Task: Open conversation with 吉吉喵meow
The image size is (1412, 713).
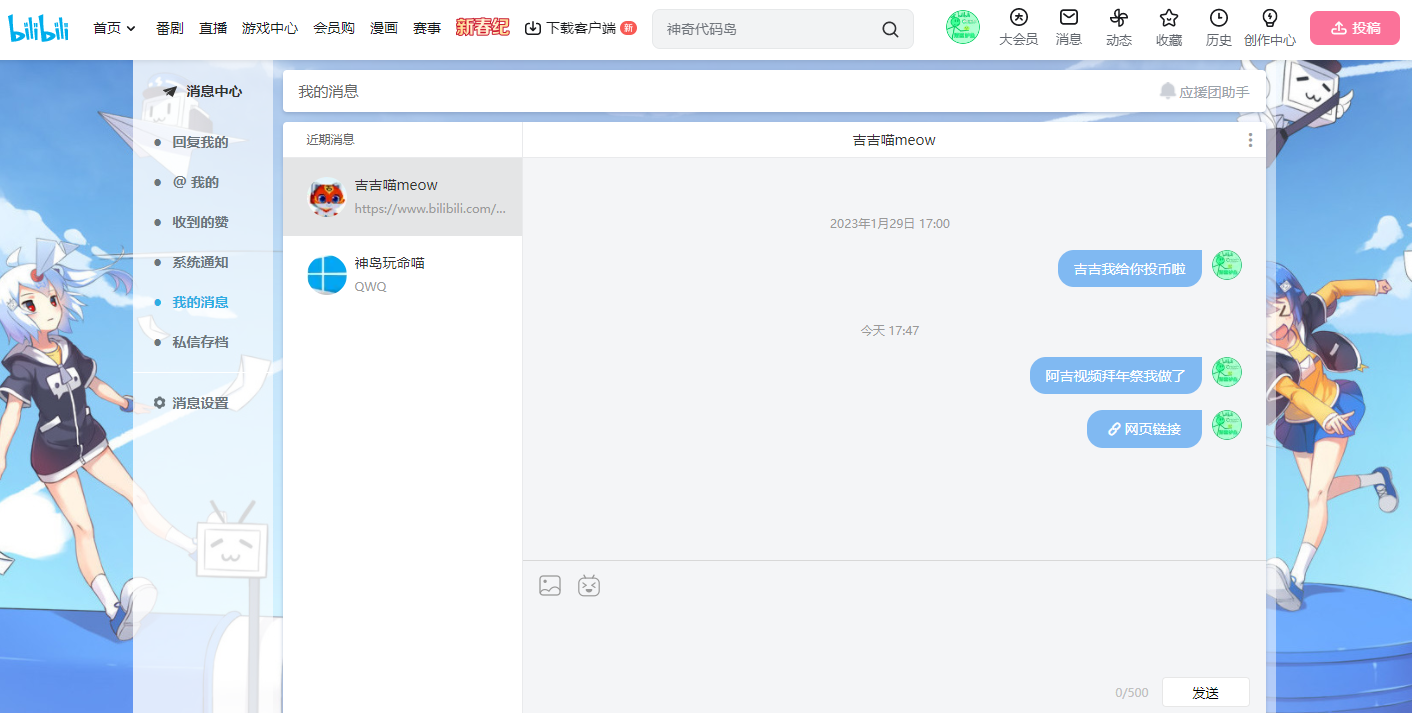Action: point(403,197)
